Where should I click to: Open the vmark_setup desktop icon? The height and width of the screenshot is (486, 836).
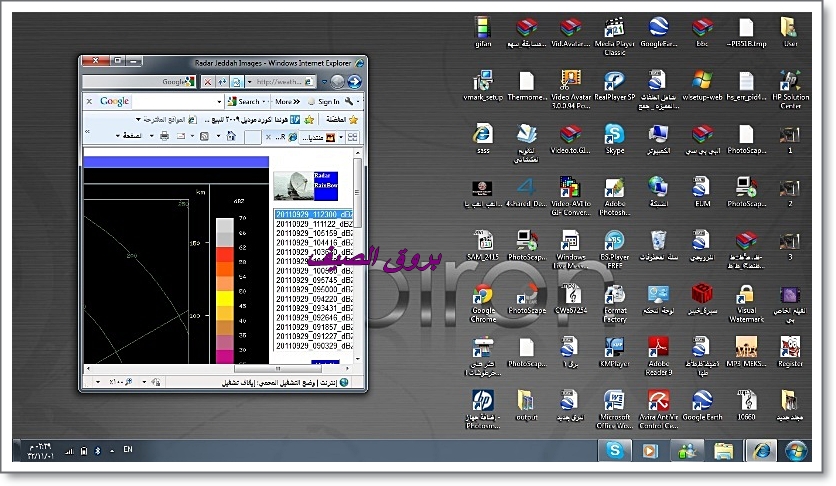click(x=483, y=86)
